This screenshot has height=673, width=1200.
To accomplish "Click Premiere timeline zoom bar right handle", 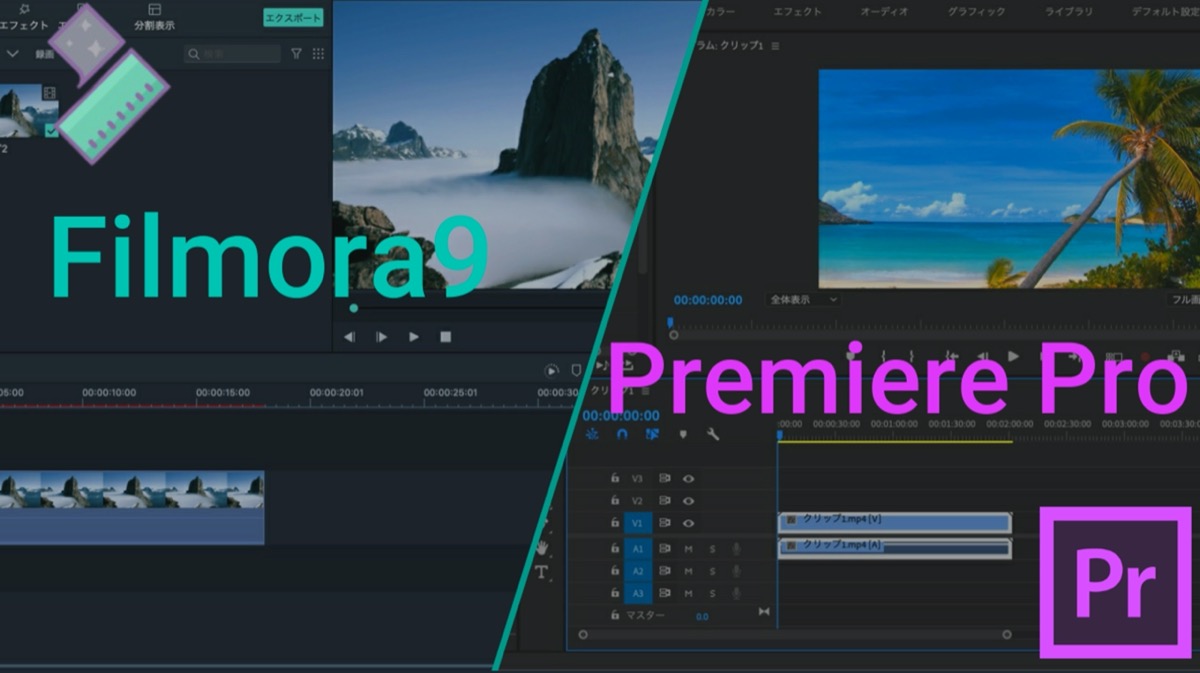I will (1007, 634).
